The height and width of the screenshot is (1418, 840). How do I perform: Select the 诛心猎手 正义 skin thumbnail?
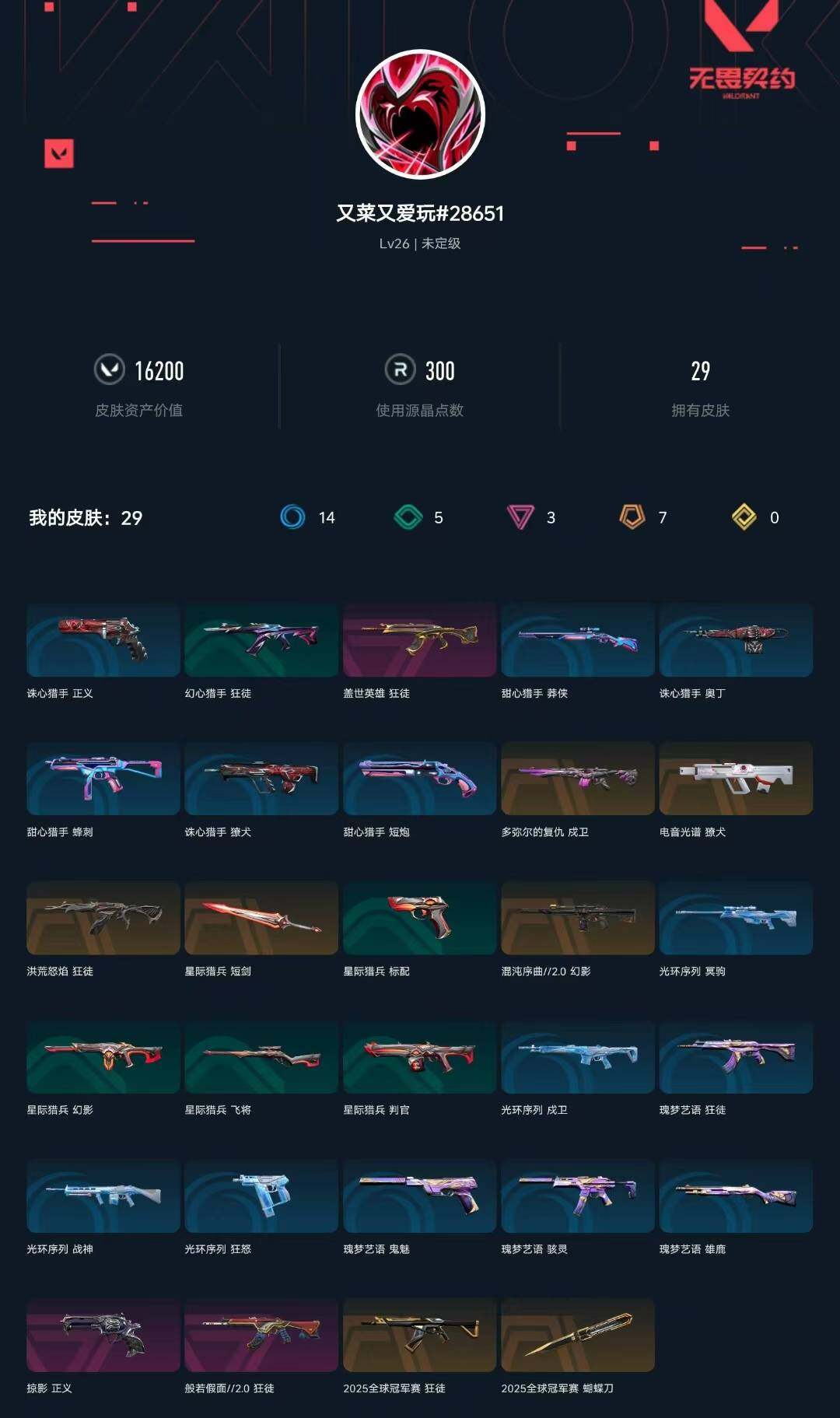(103, 639)
